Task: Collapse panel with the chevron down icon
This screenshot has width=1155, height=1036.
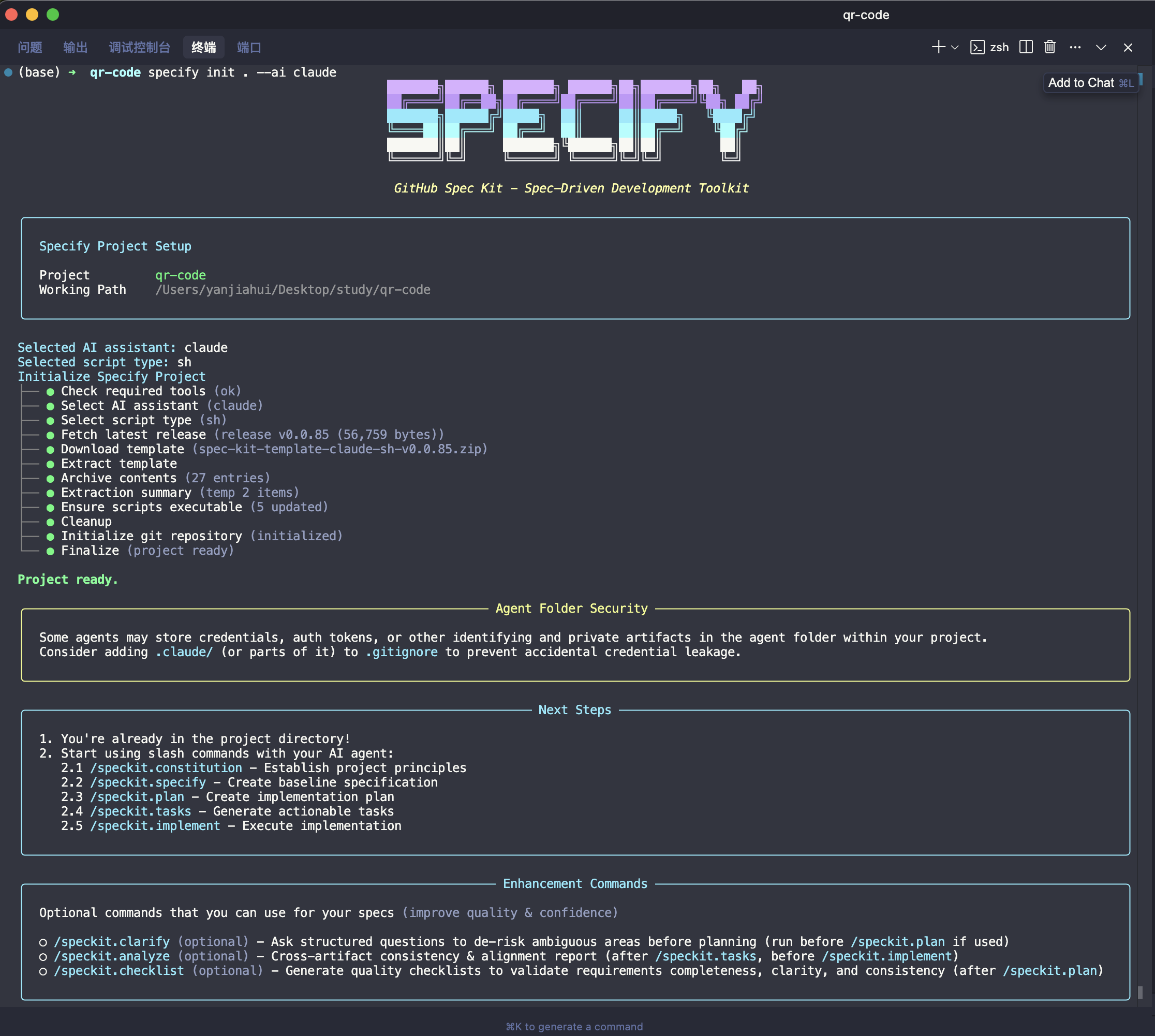Action: click(1101, 48)
